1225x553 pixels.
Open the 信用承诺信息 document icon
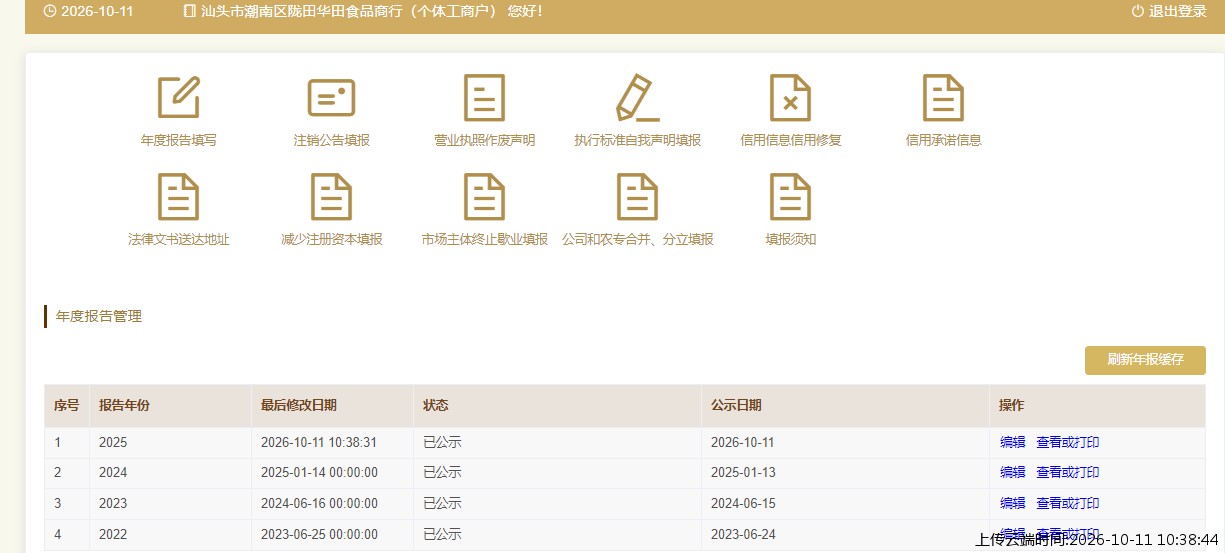(x=943, y=97)
